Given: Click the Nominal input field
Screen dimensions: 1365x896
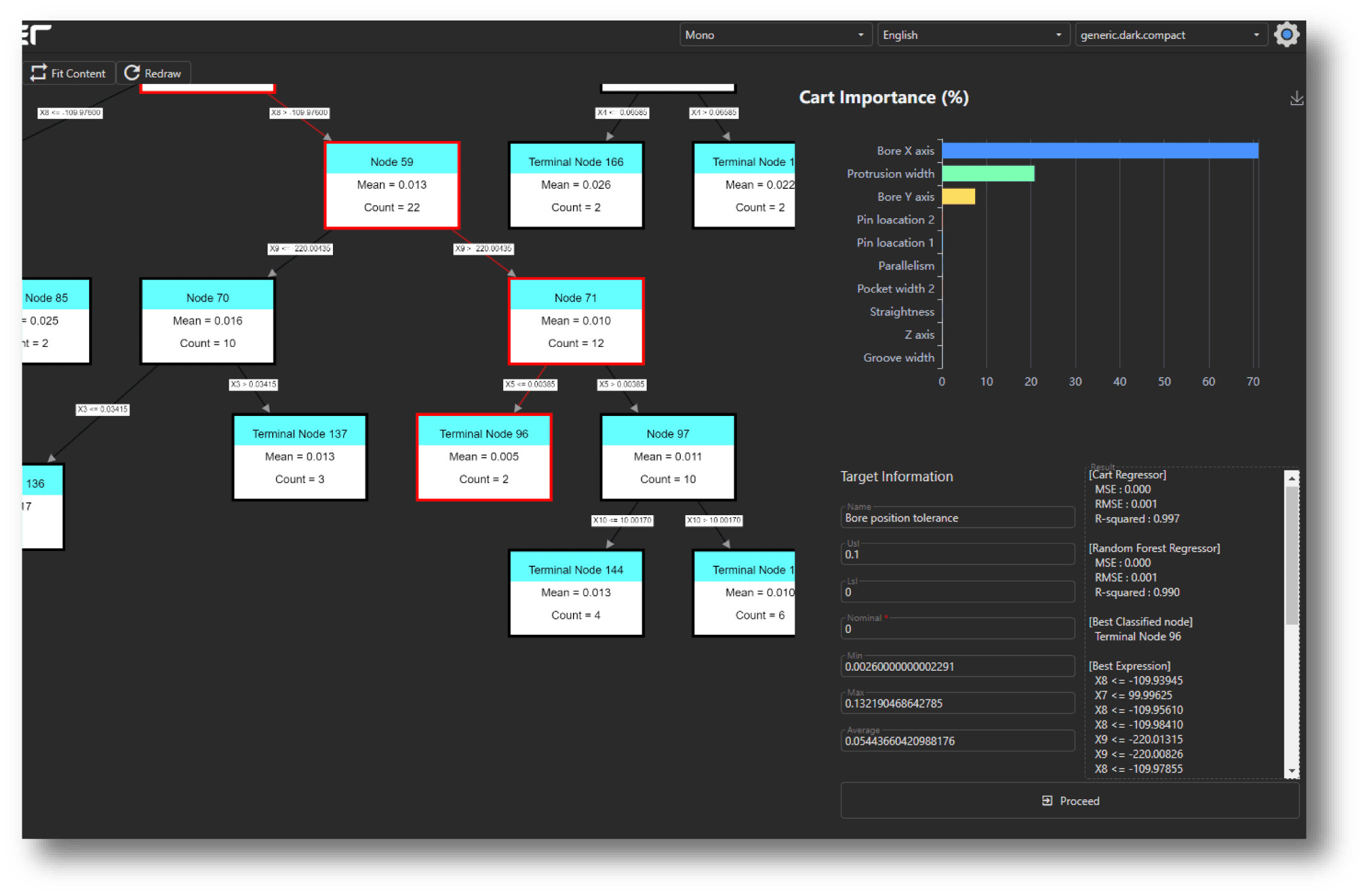Looking at the screenshot, I should point(957,629).
